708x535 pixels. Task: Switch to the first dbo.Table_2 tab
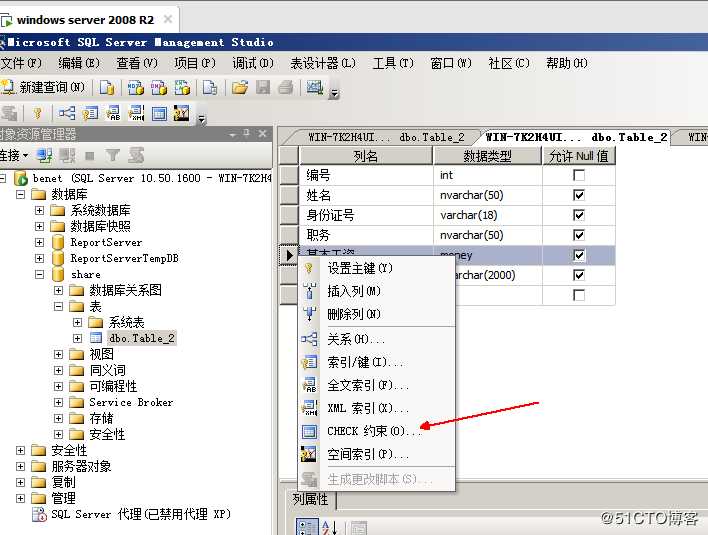(386, 137)
